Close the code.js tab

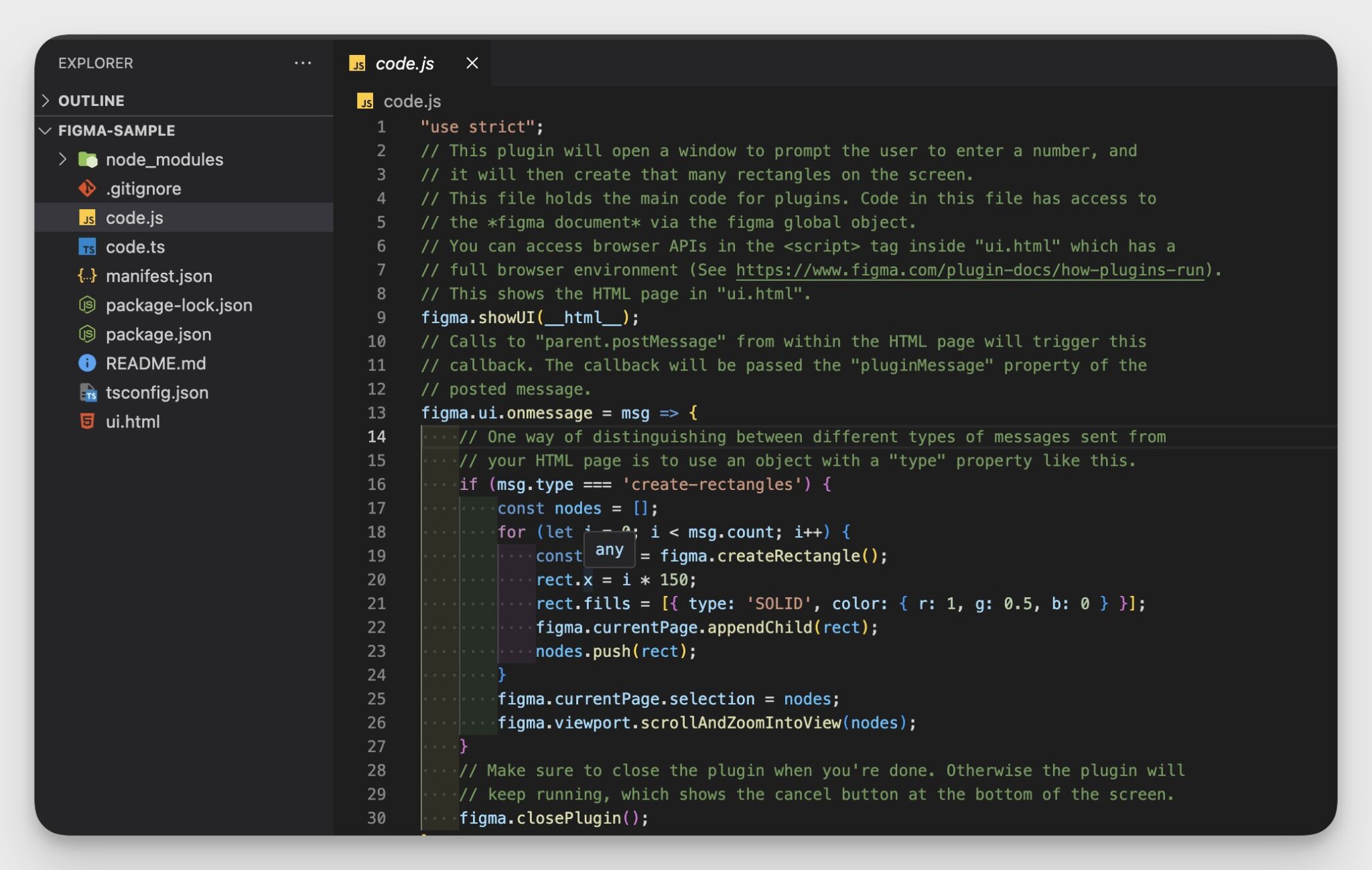(472, 63)
